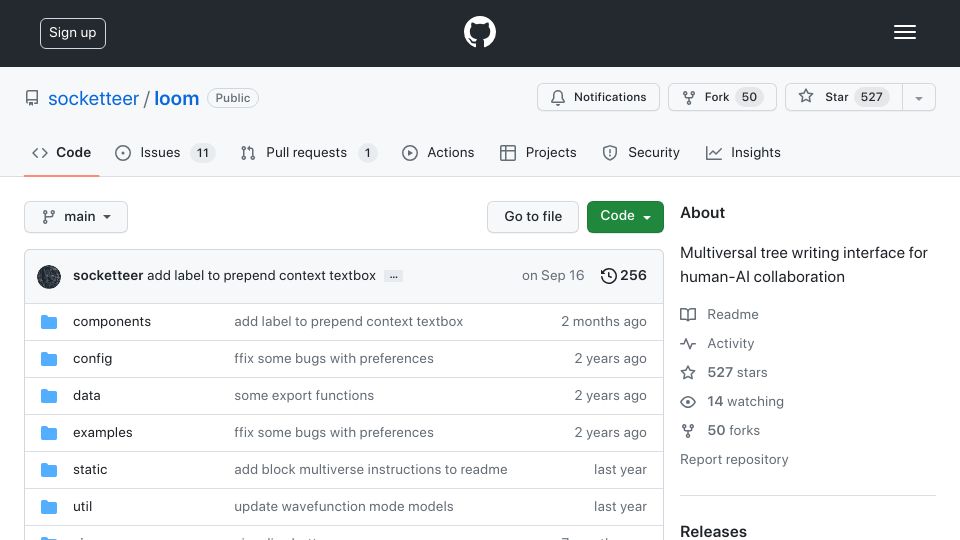Click Report repository link
This screenshot has height=540, width=960.
point(734,459)
